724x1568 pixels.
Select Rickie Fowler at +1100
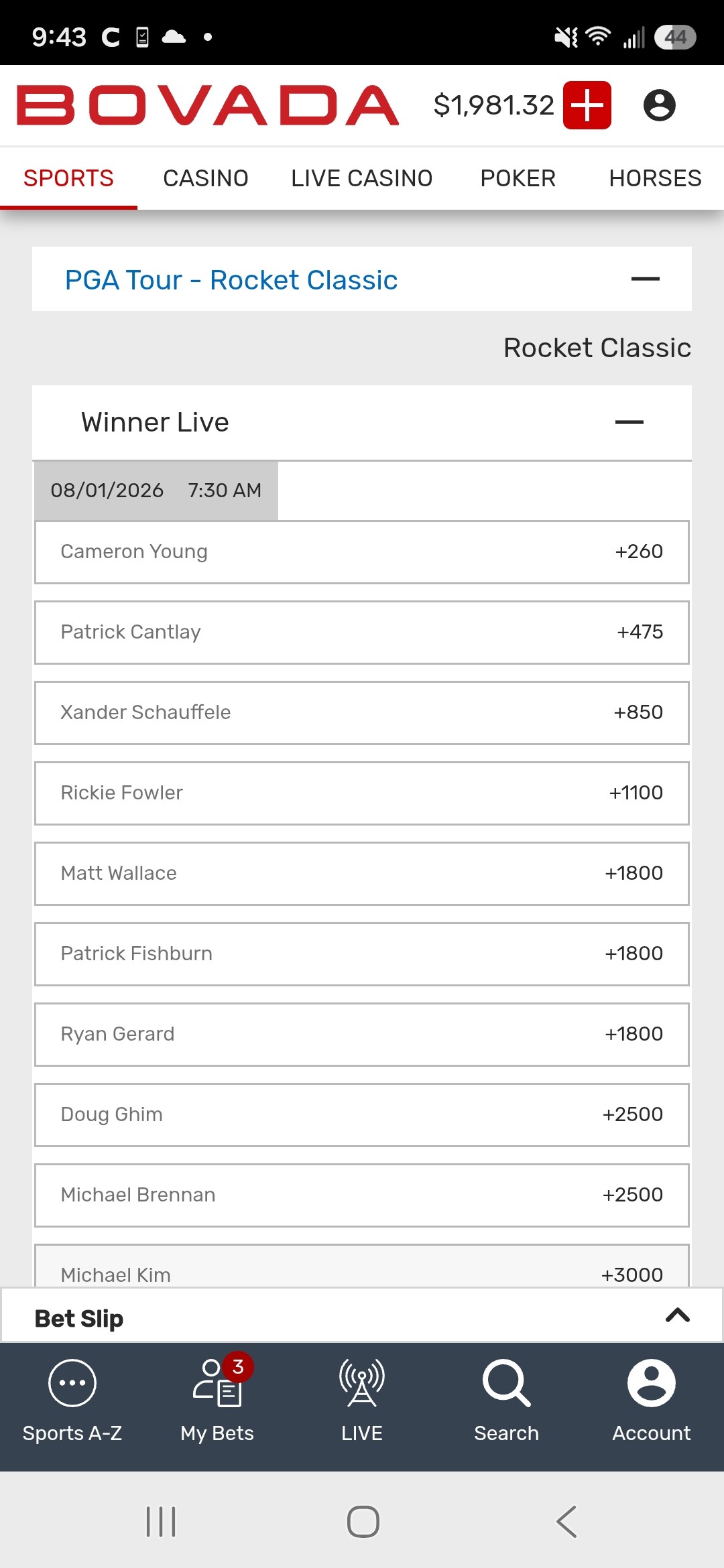(x=362, y=793)
